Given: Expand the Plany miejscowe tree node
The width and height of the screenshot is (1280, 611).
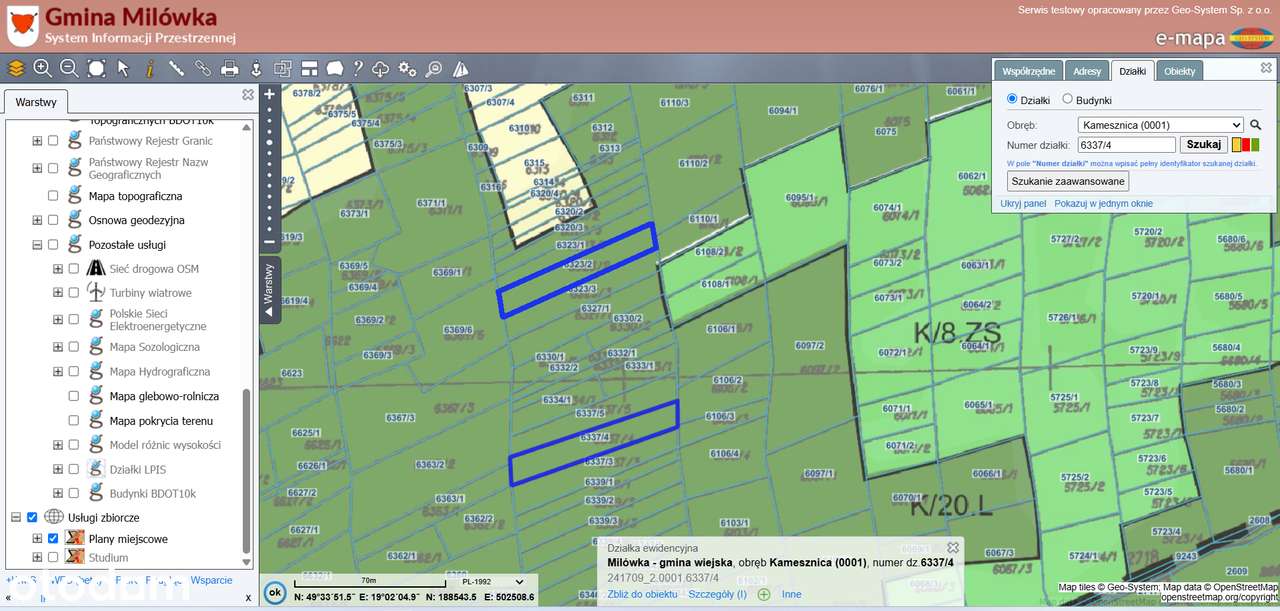Looking at the screenshot, I should coord(37,539).
